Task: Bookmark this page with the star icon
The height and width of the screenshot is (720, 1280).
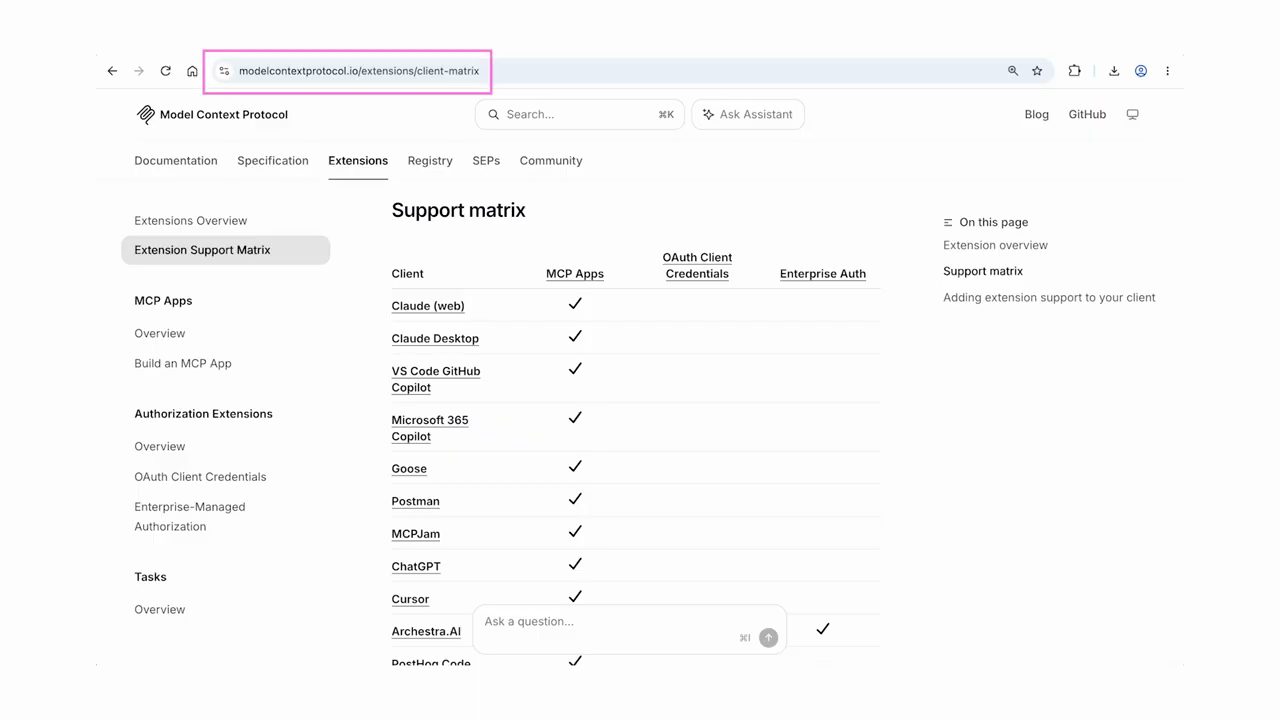Action: click(1037, 71)
